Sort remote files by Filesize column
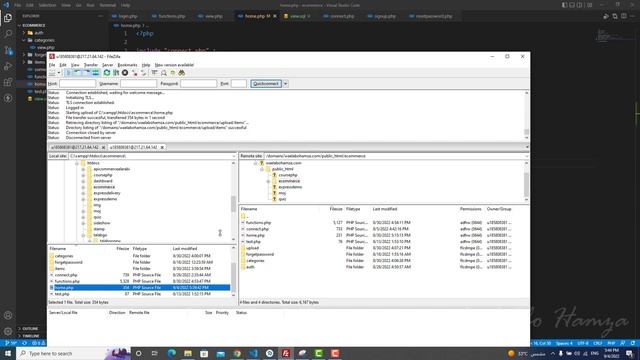The width and height of the screenshot is (640, 360). (x=336, y=209)
